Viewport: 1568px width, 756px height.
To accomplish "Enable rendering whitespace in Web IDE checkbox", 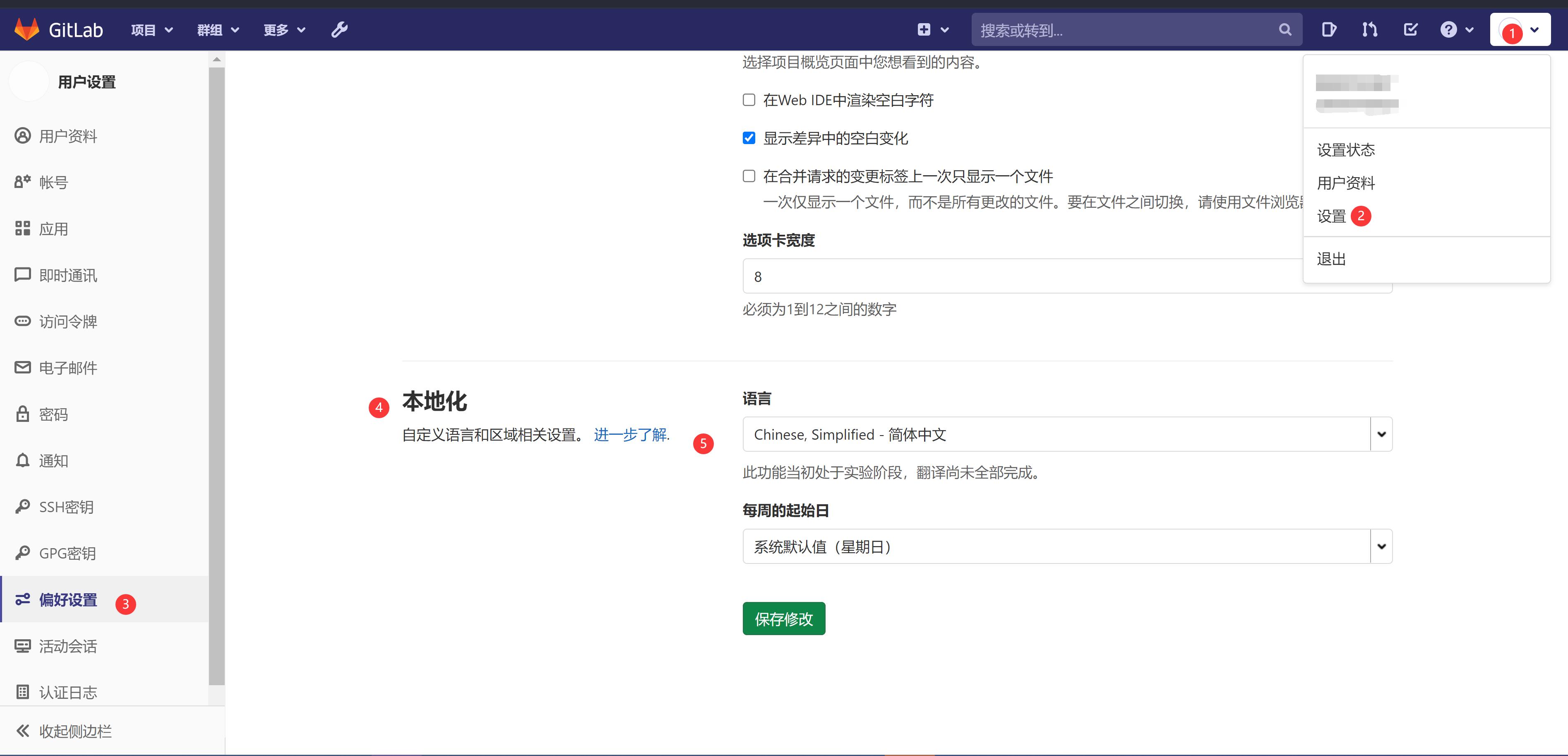I will [749, 100].
